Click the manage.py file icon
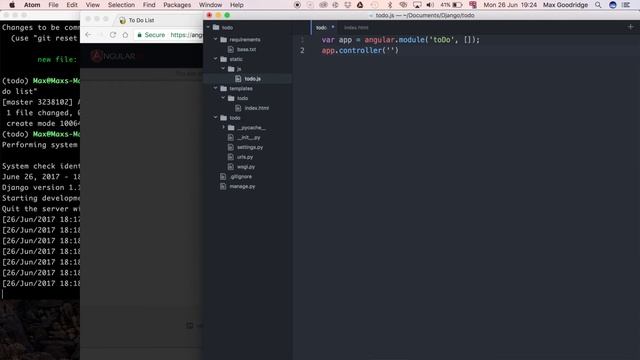Viewport: 640px width, 360px height. point(223,187)
